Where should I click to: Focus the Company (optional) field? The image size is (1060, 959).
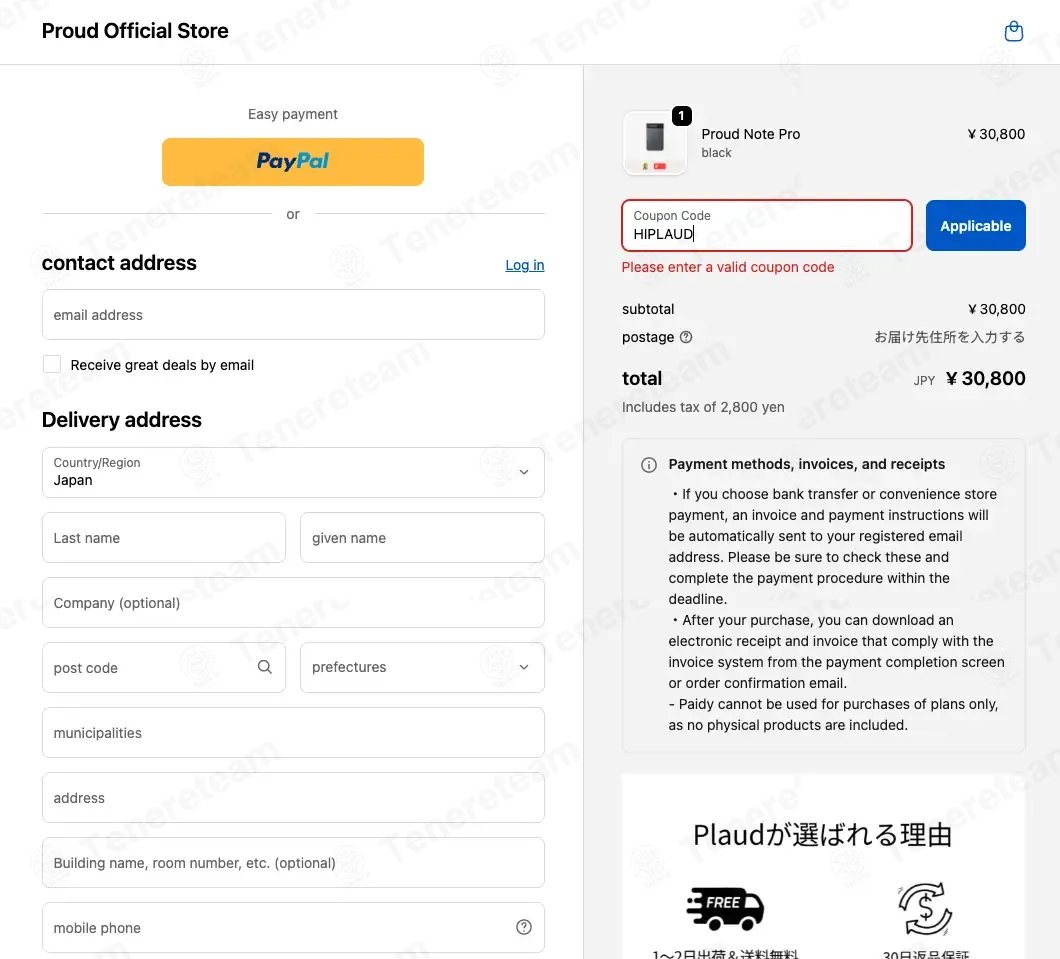click(293, 603)
